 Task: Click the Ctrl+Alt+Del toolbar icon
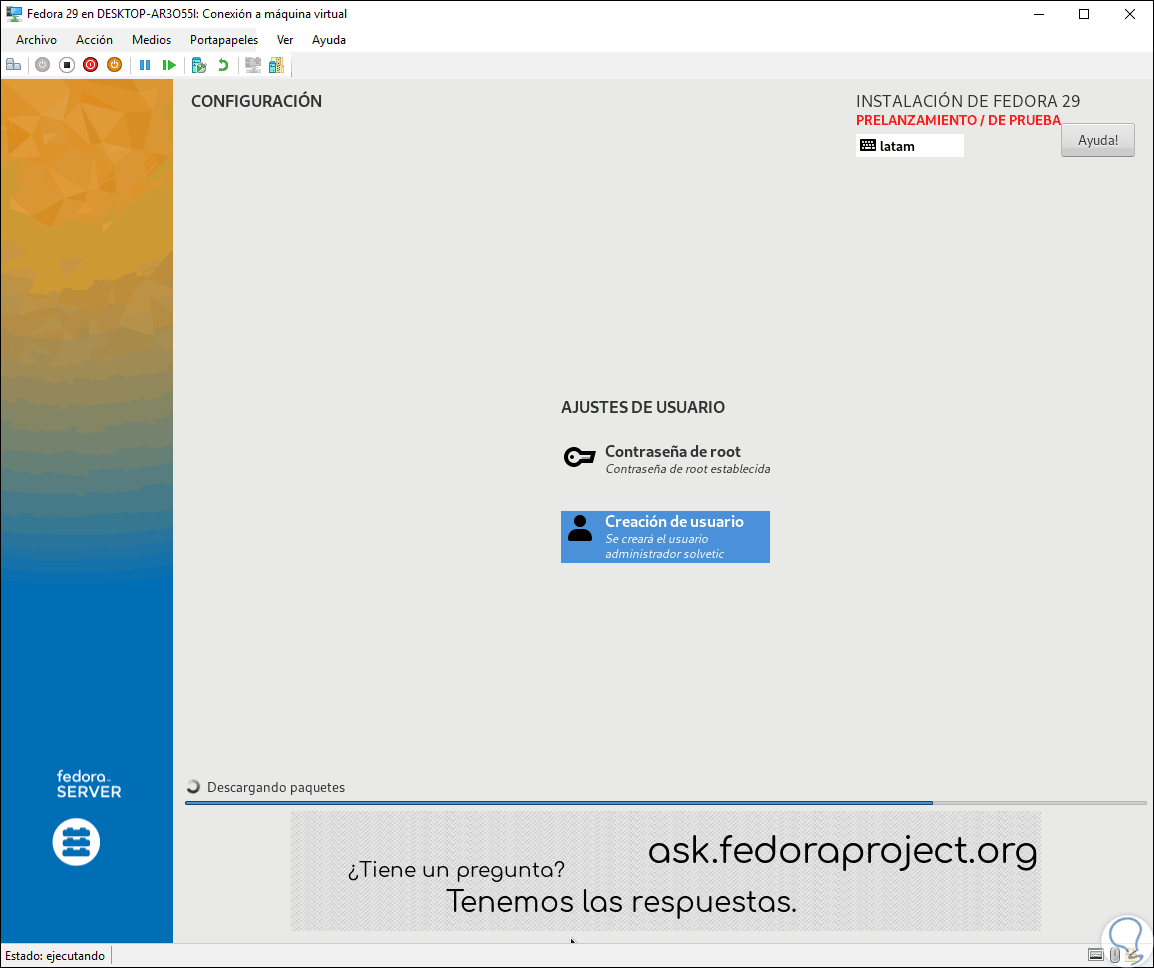click(x=13, y=66)
